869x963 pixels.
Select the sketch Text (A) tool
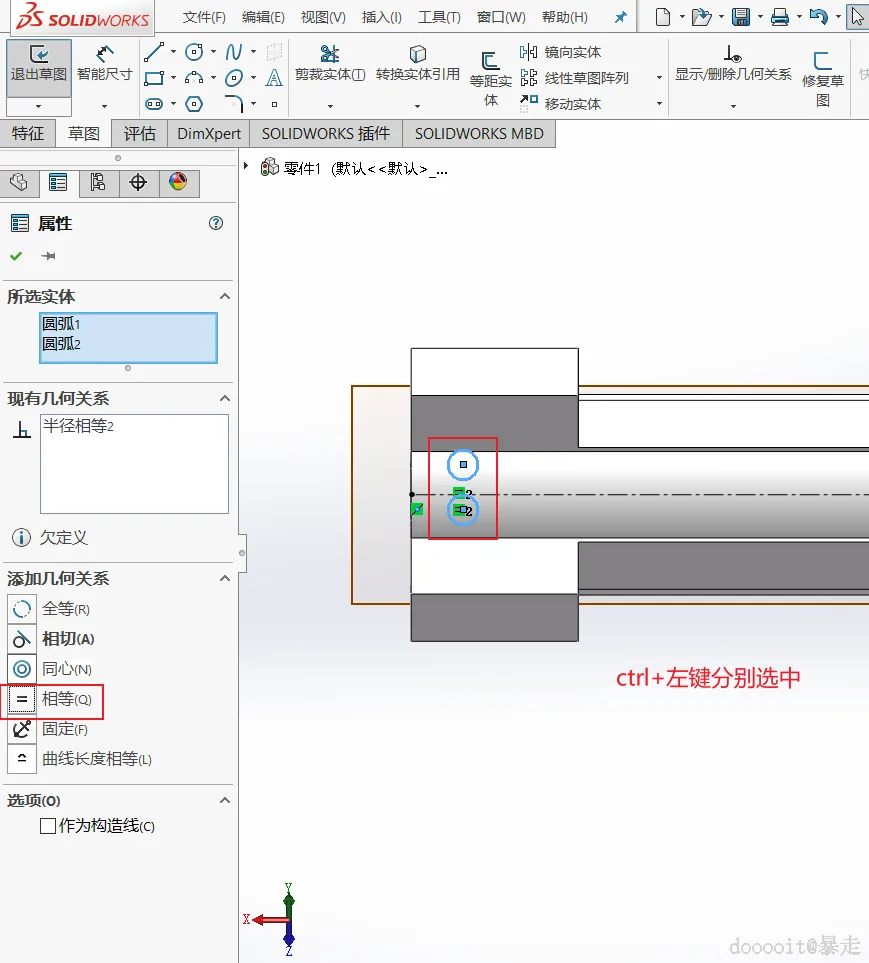coord(274,78)
